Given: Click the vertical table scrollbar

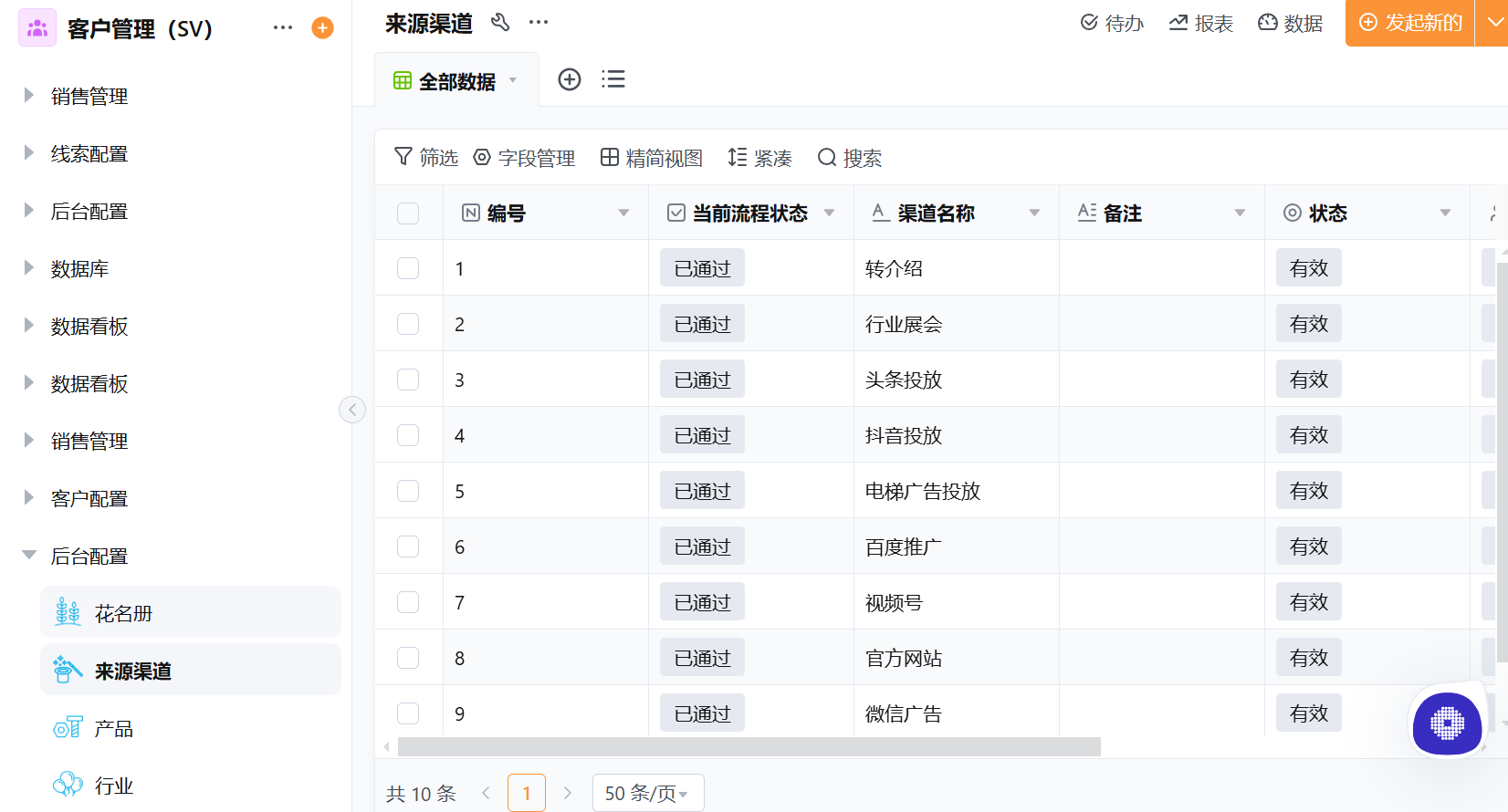Looking at the screenshot, I should coord(1503,463).
